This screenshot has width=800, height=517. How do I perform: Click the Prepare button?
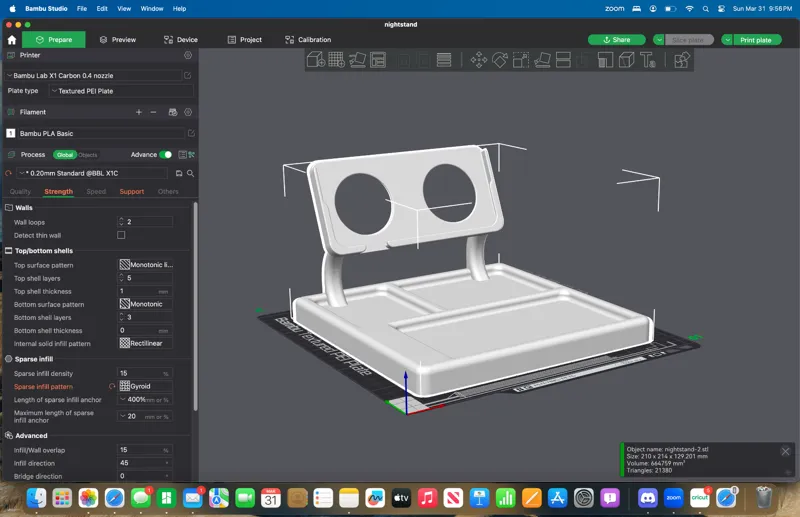click(x=54, y=40)
